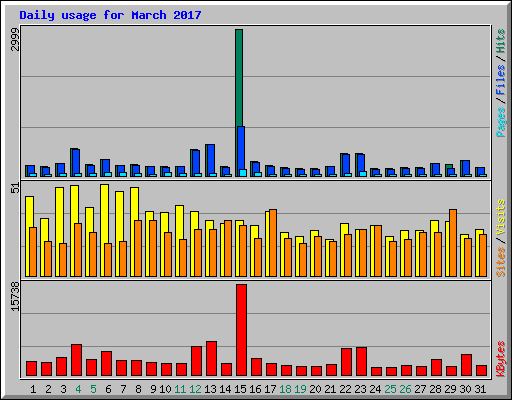512x400 pixels.
Task: Click day label 1 on the x-axis
Action: pos(33,389)
